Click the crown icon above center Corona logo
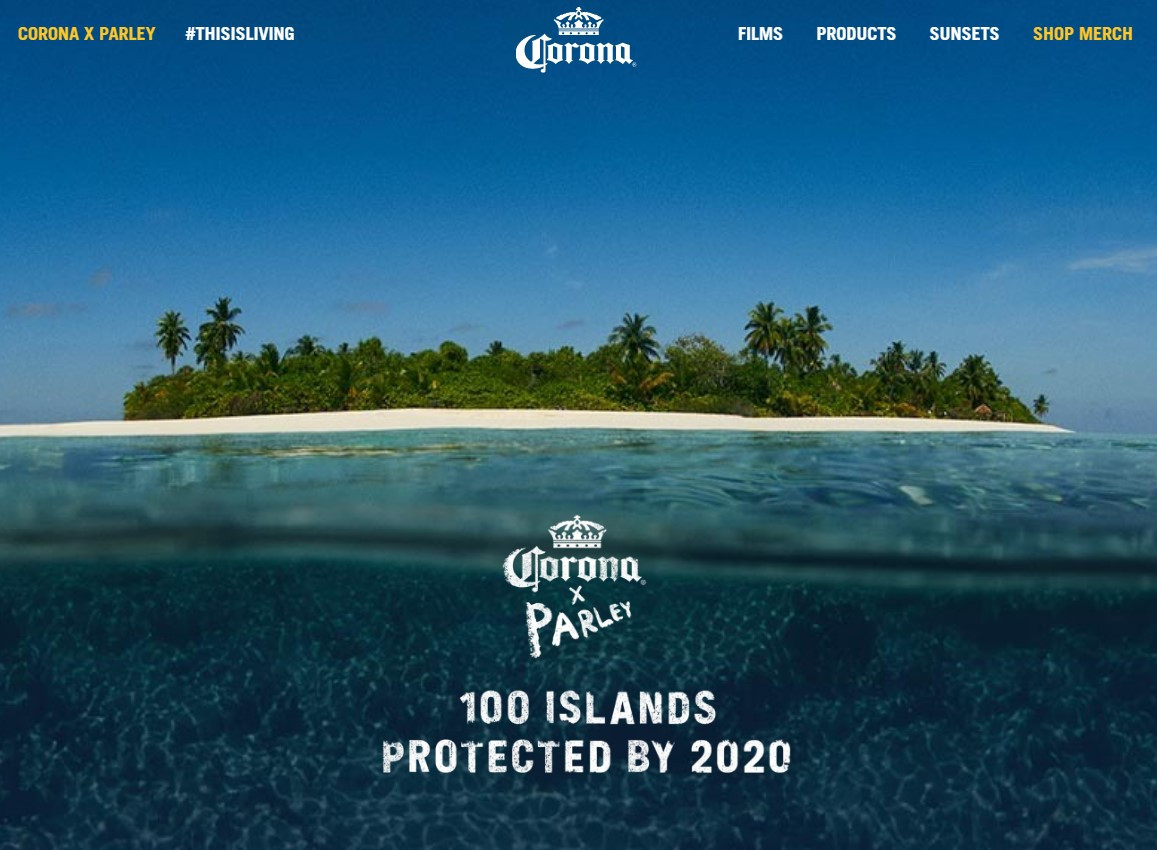Viewport: 1157px width, 850px height. point(577,532)
